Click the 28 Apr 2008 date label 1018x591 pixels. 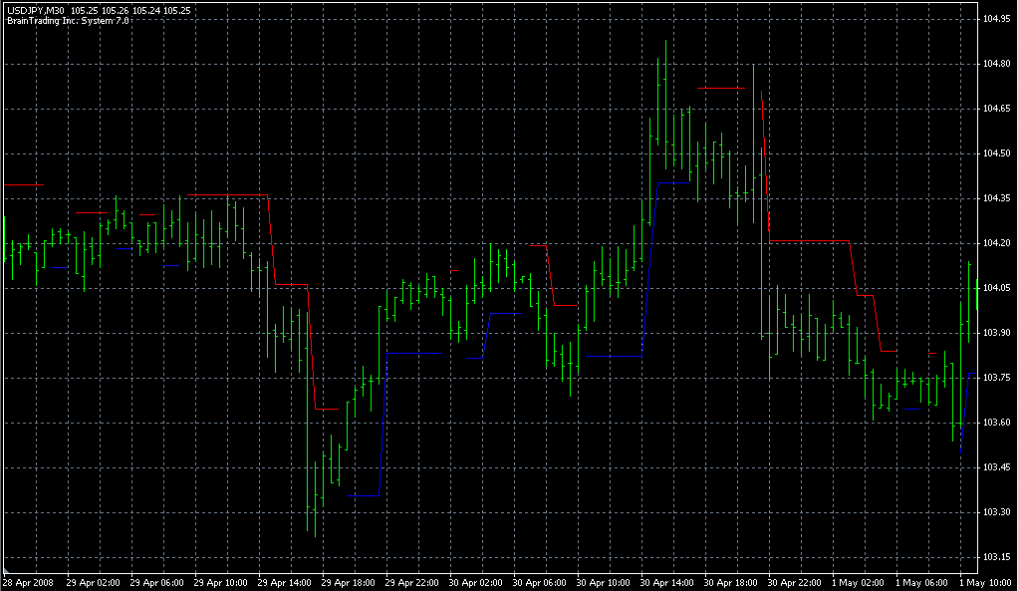tap(27, 582)
